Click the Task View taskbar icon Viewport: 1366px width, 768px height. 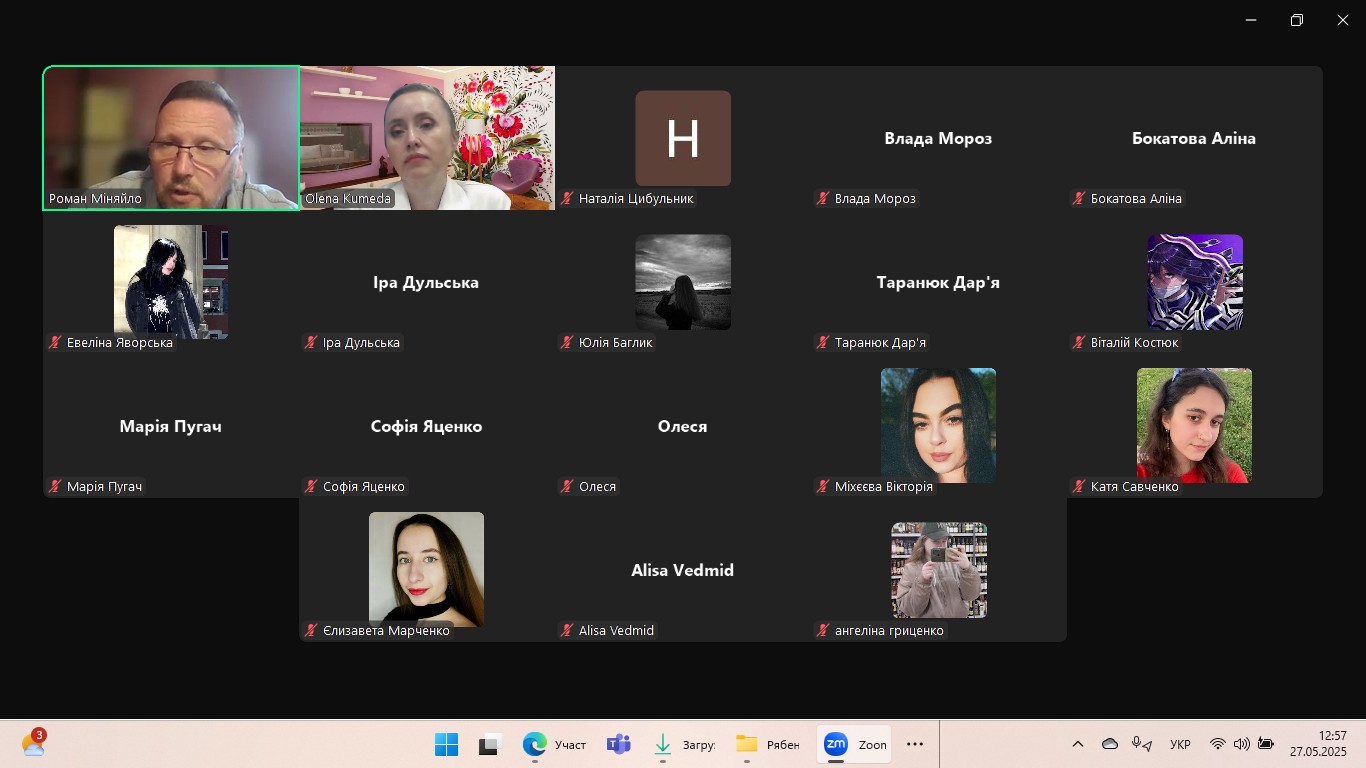[x=489, y=744]
